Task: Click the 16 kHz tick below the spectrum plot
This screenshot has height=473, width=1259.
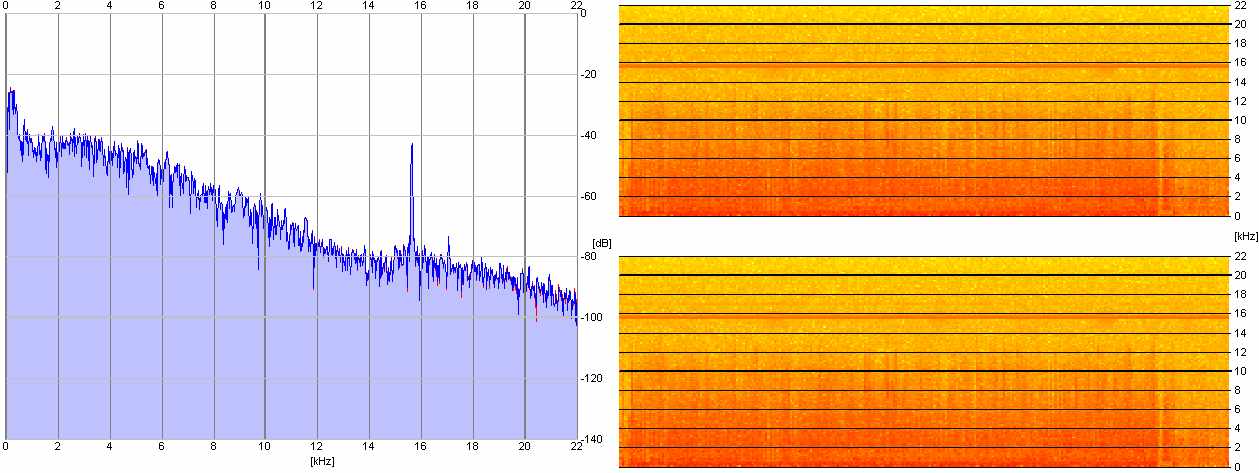Action: [x=420, y=449]
